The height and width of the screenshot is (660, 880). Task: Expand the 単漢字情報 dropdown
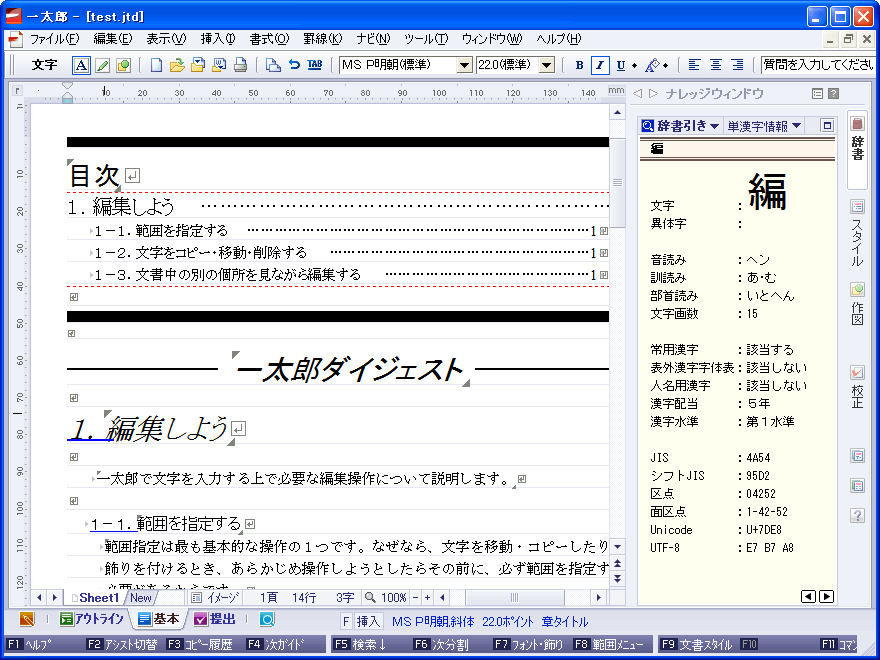click(x=796, y=126)
